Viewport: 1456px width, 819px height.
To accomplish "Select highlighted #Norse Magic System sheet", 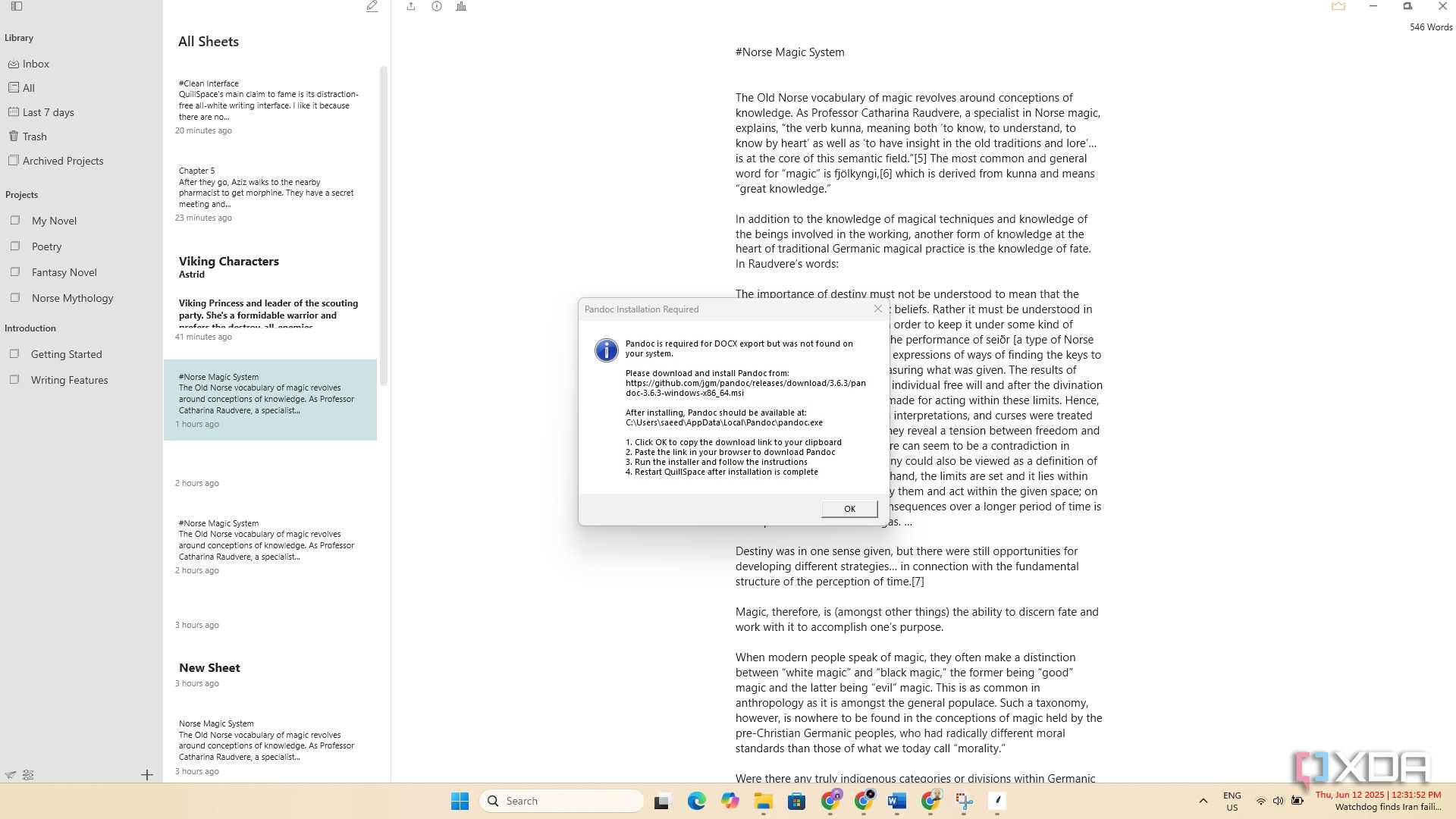I will point(270,400).
